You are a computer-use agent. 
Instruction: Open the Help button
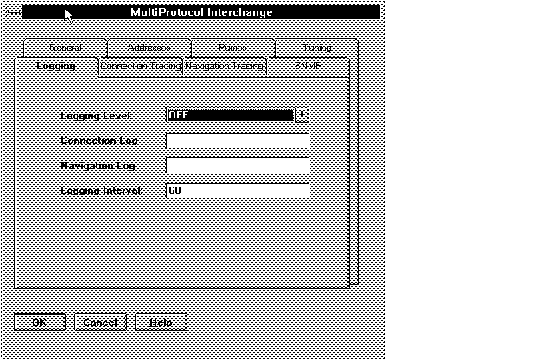[x=161, y=322]
